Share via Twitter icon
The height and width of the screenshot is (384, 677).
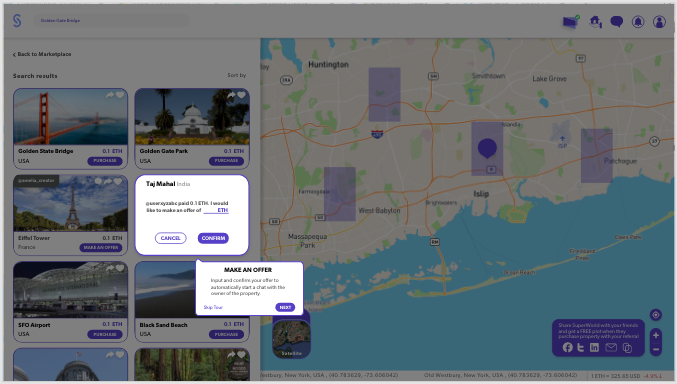point(581,348)
